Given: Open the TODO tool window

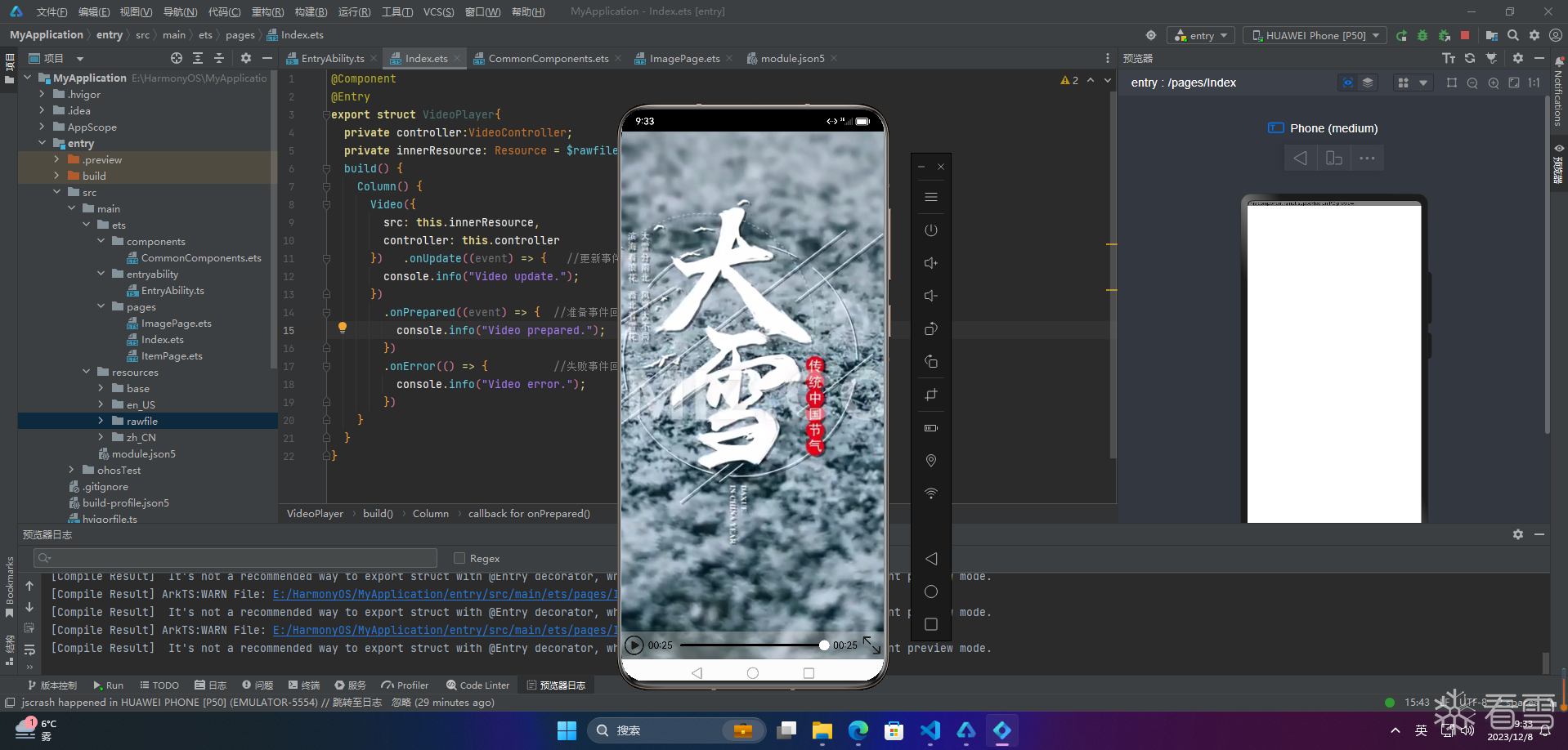Looking at the screenshot, I should [159, 685].
